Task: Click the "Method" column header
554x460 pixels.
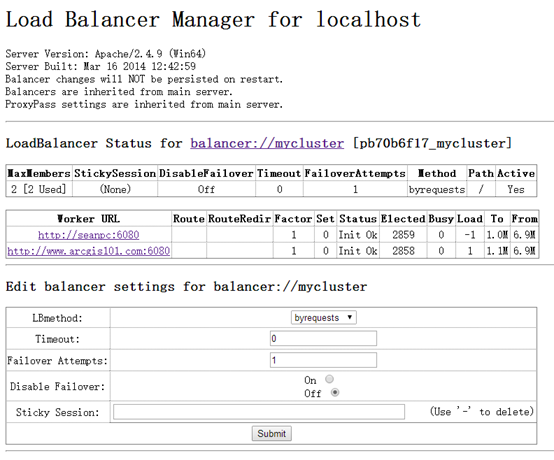Action: (x=437, y=173)
